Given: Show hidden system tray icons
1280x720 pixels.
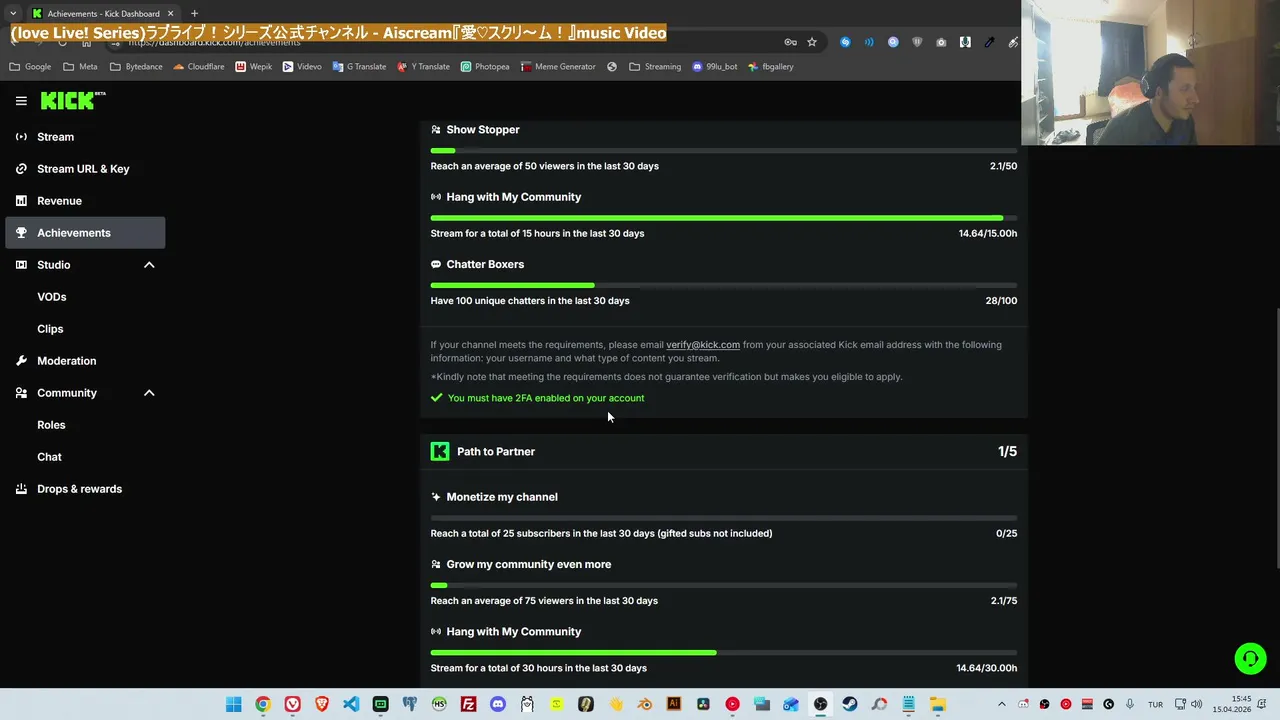Looking at the screenshot, I should coord(1002,704).
